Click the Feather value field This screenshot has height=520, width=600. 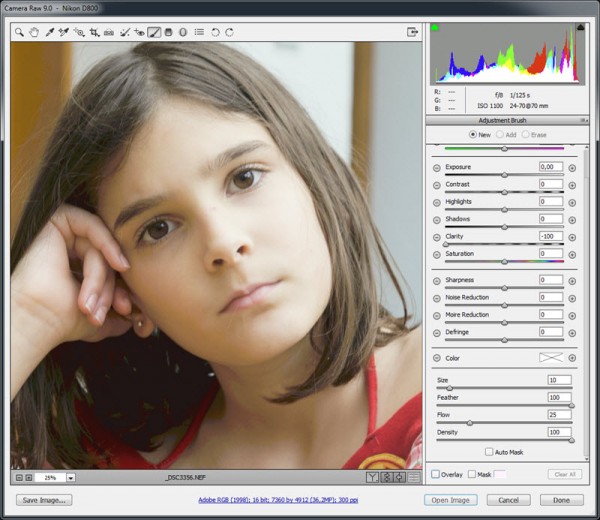pos(559,398)
